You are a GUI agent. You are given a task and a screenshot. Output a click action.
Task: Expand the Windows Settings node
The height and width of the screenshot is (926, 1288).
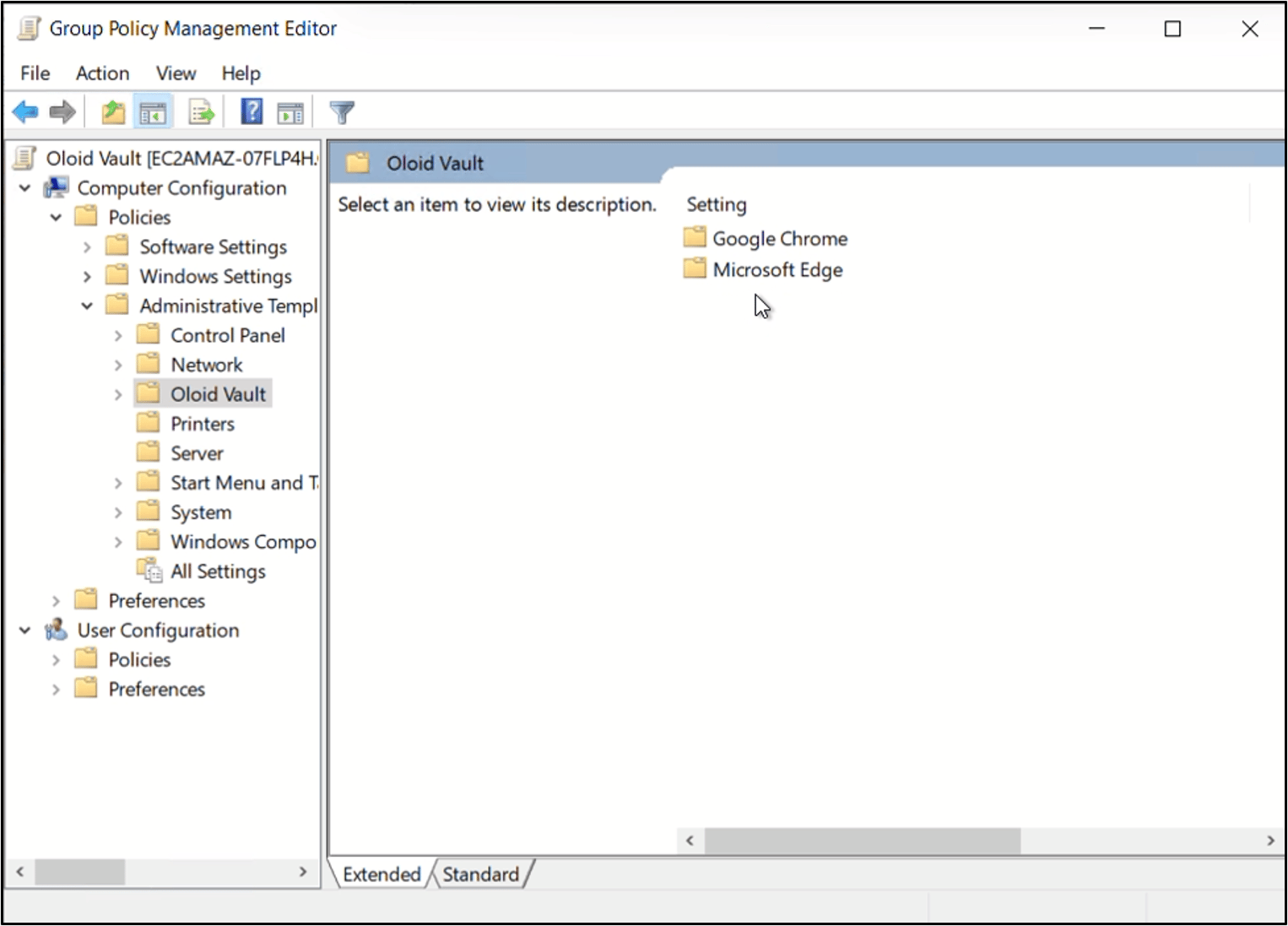click(x=87, y=276)
